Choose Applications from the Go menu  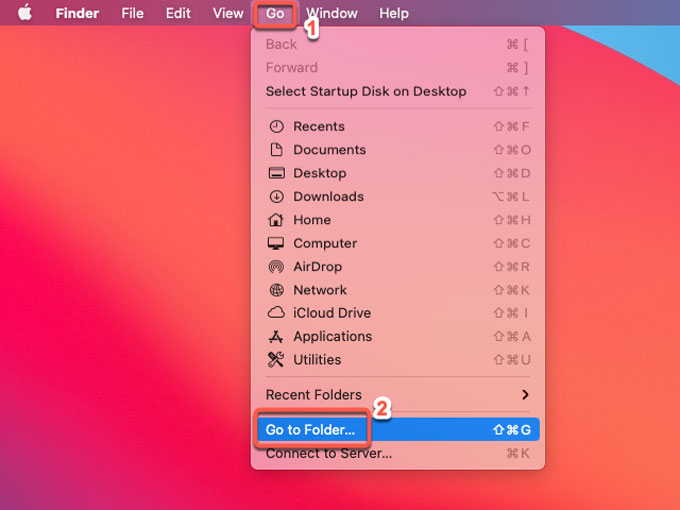(x=398, y=336)
